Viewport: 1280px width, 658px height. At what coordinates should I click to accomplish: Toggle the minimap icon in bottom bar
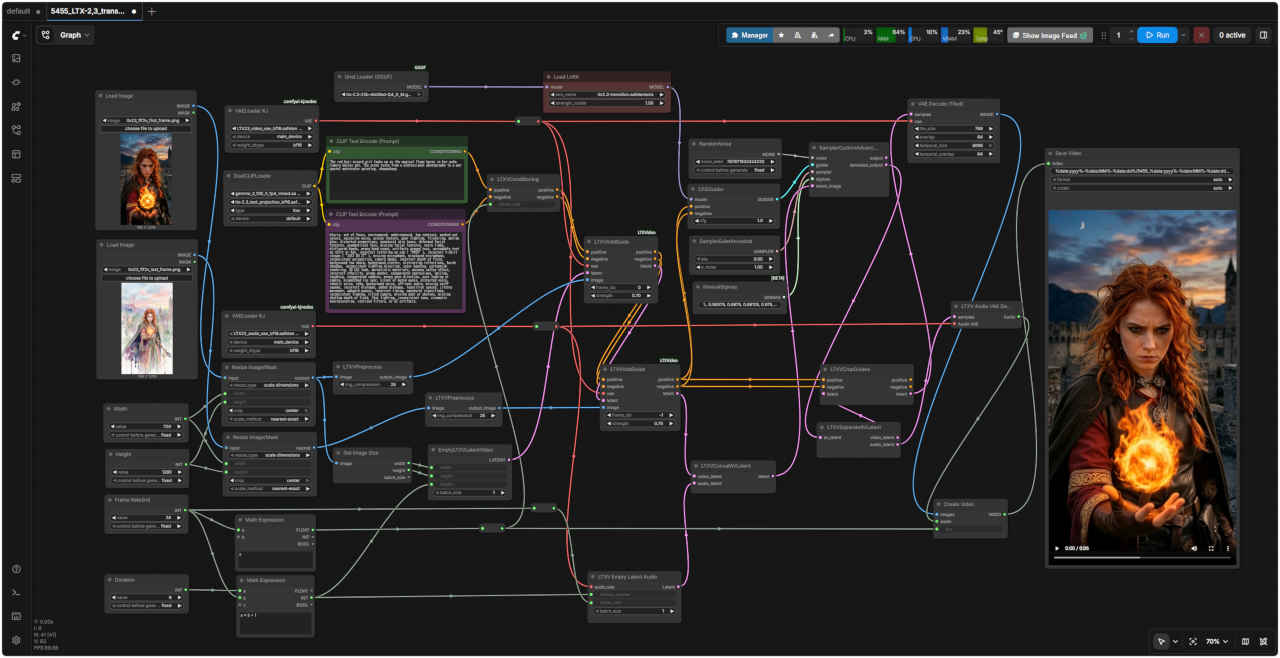1245,641
